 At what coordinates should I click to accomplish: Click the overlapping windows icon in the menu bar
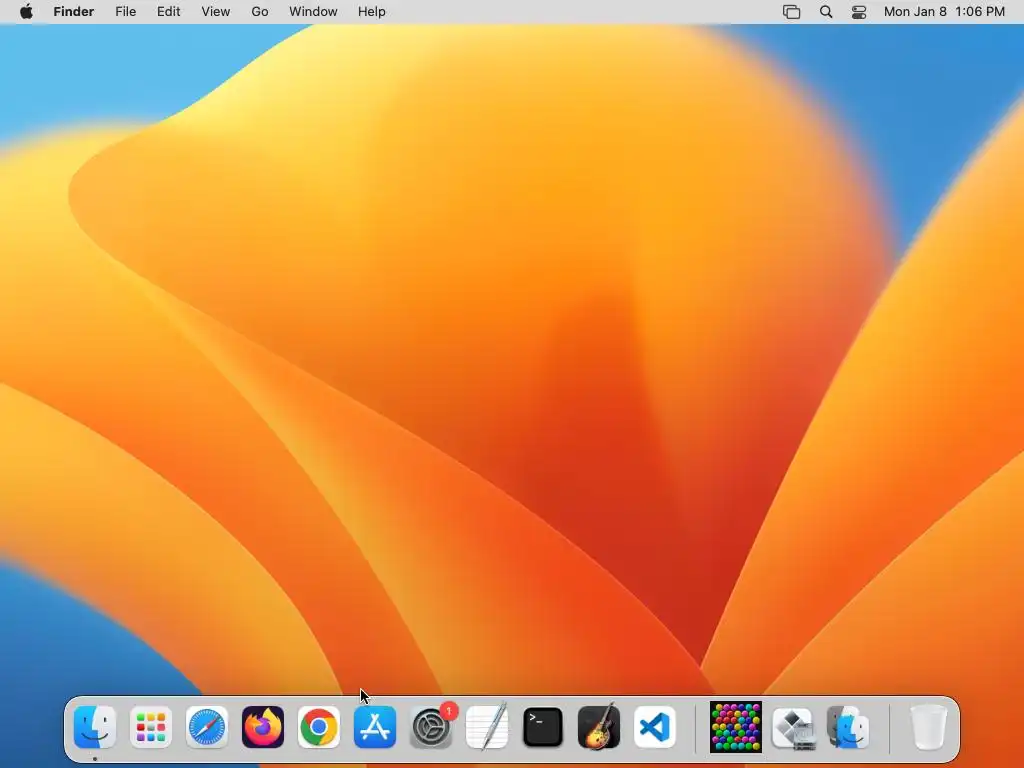click(791, 12)
